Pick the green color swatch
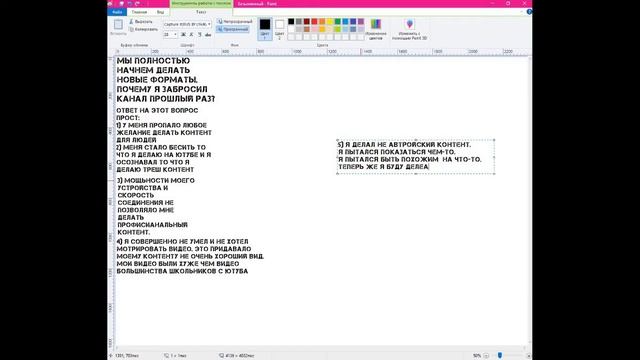The height and width of the screenshot is (360, 640). 338,21
